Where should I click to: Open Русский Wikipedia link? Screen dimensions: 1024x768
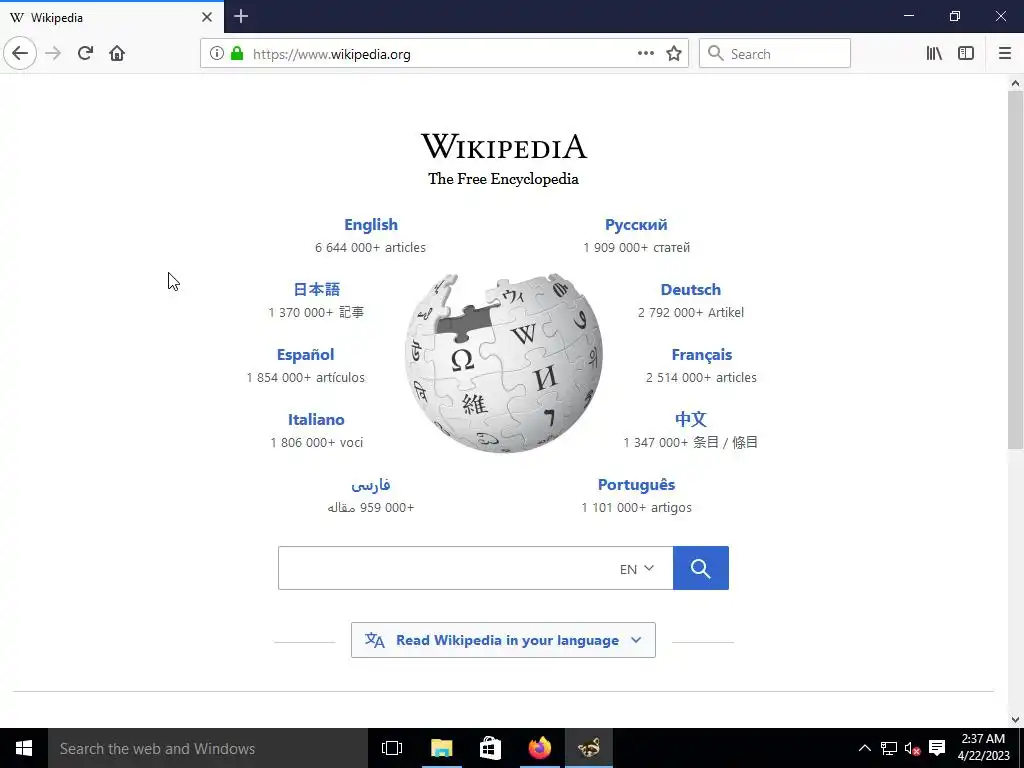pyautogui.click(x=636, y=225)
